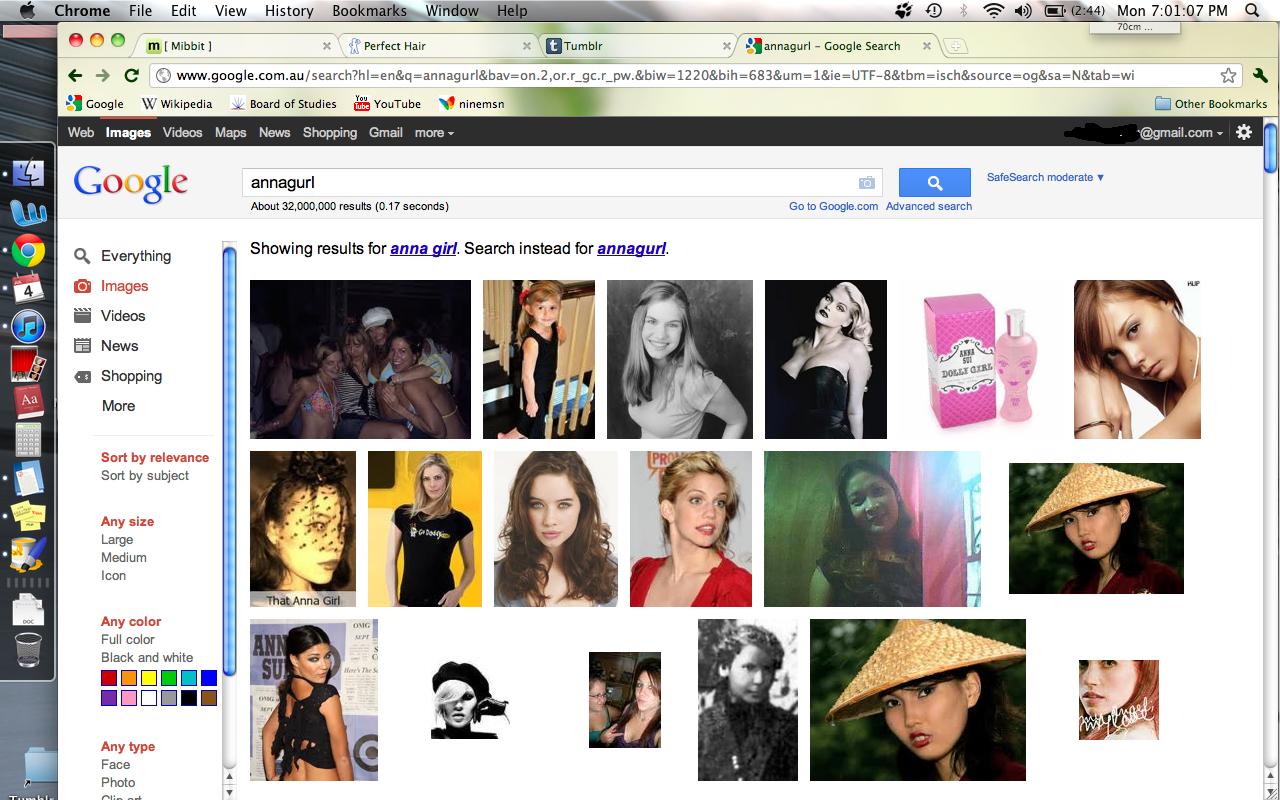The width and height of the screenshot is (1280, 800).
Task: Launch Photo Booth from the Dock
Action: point(28,364)
